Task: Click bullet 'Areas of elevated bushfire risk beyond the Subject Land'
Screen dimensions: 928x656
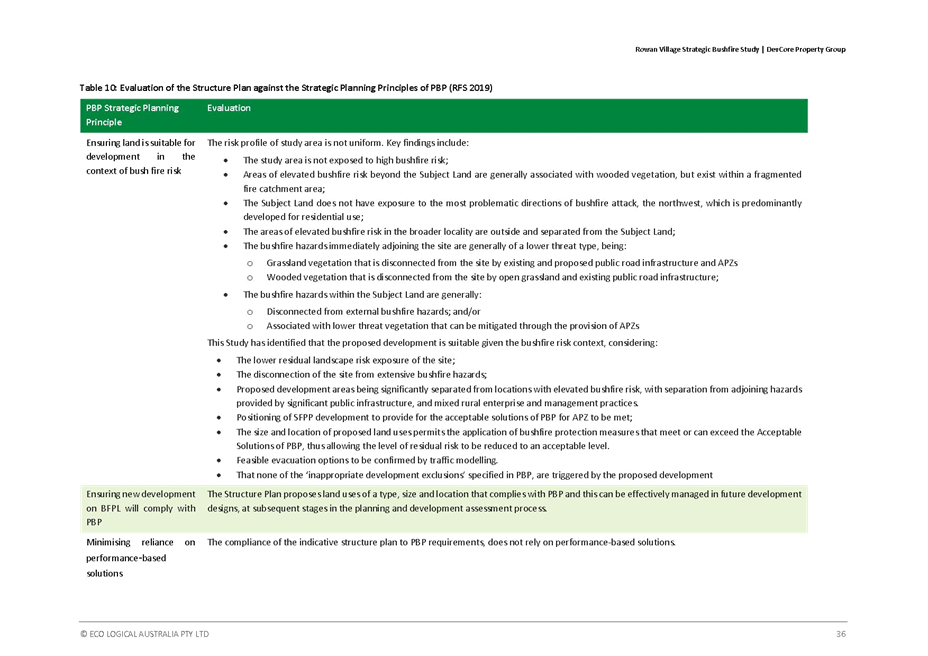Action: pyautogui.click(x=522, y=181)
